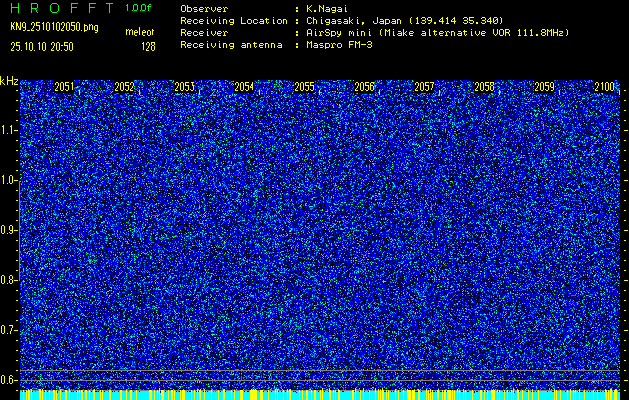Click the kHz axis unit label

9,81
